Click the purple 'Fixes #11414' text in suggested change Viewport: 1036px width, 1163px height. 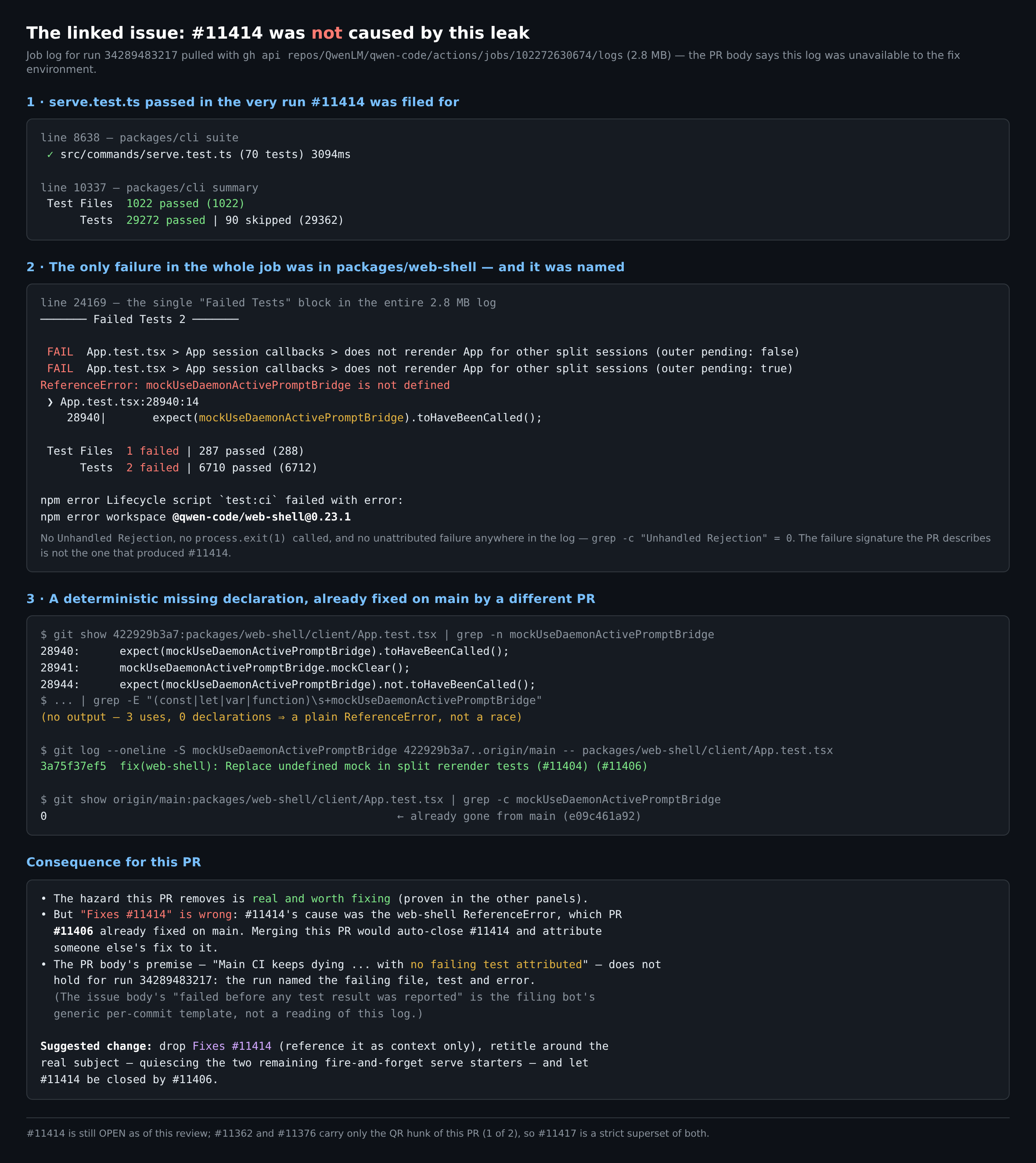(x=232, y=1046)
